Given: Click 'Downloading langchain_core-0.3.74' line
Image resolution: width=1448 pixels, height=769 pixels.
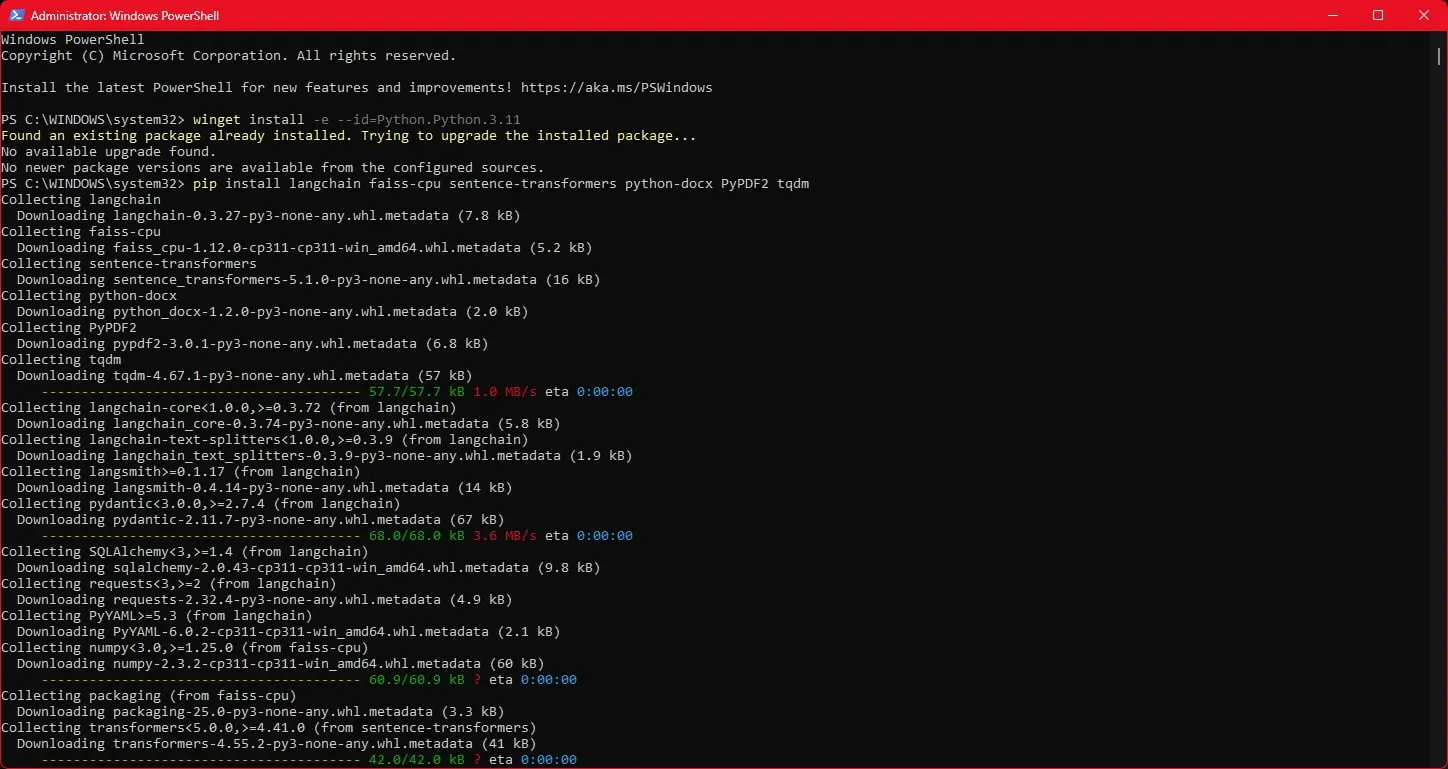Looking at the screenshot, I should [x=289, y=424].
